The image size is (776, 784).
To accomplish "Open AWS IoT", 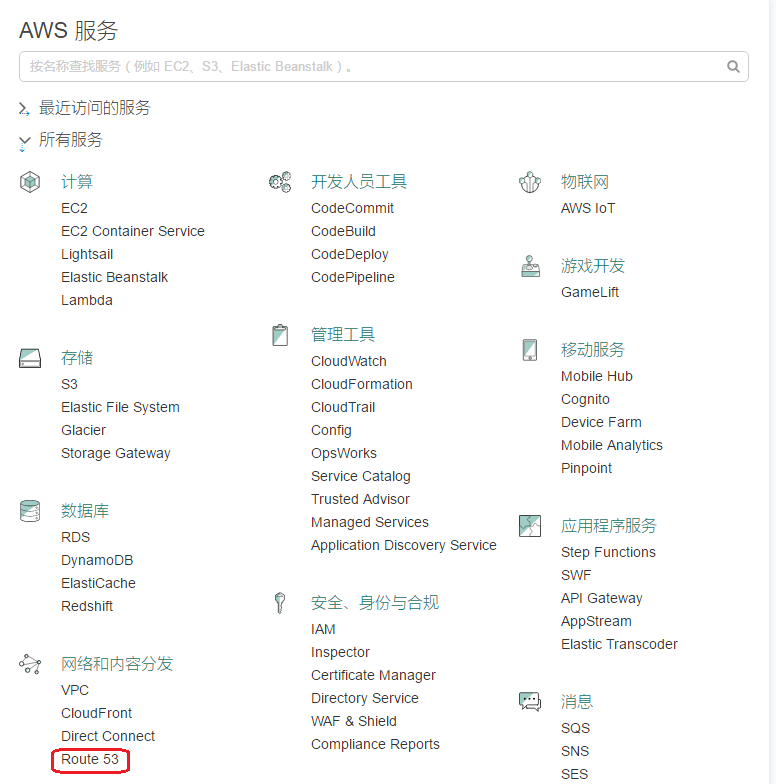I will (x=588, y=208).
